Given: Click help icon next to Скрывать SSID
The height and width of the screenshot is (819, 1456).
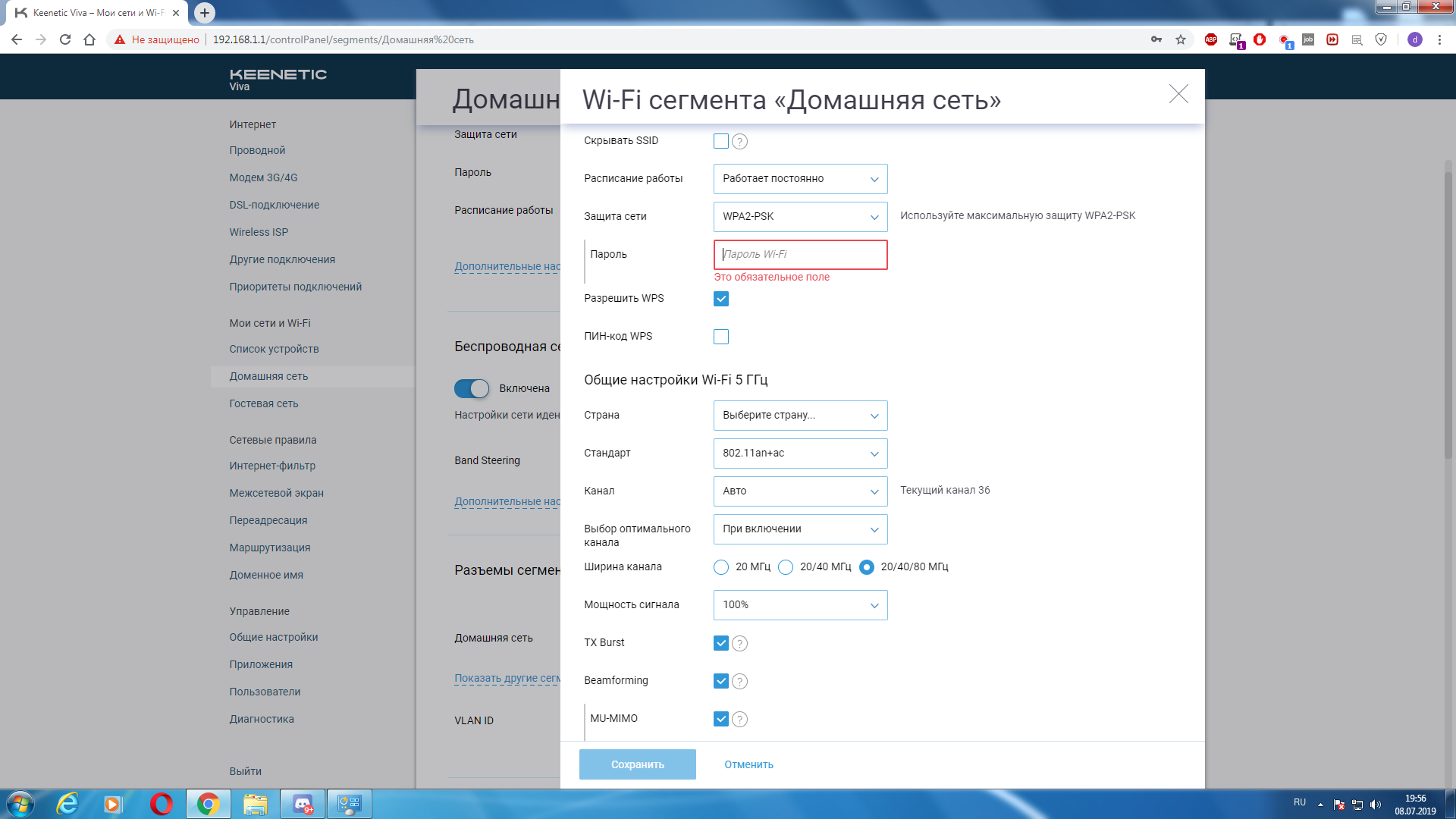Looking at the screenshot, I should [739, 142].
